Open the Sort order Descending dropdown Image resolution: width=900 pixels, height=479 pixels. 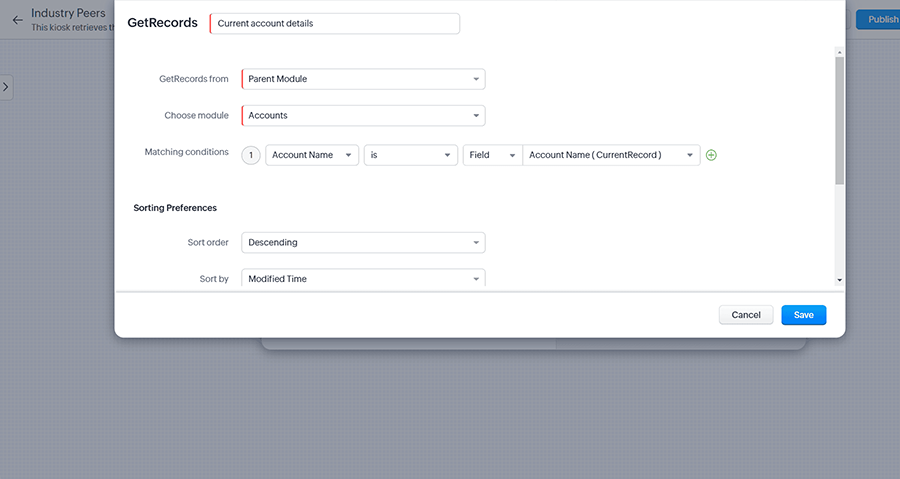(x=363, y=243)
